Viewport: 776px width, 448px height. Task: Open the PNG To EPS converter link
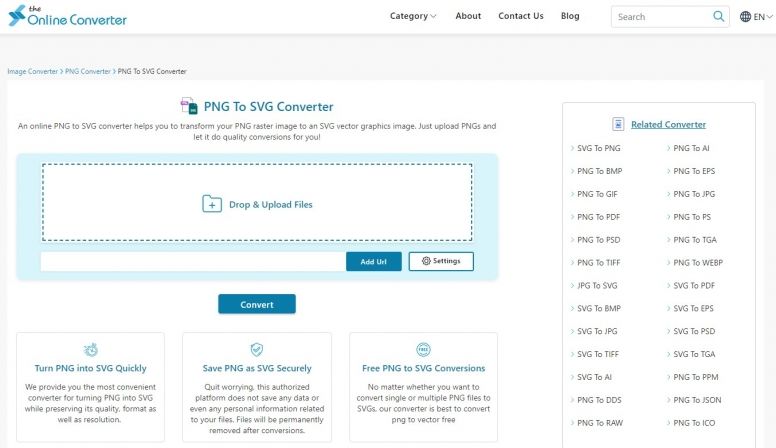click(x=694, y=171)
